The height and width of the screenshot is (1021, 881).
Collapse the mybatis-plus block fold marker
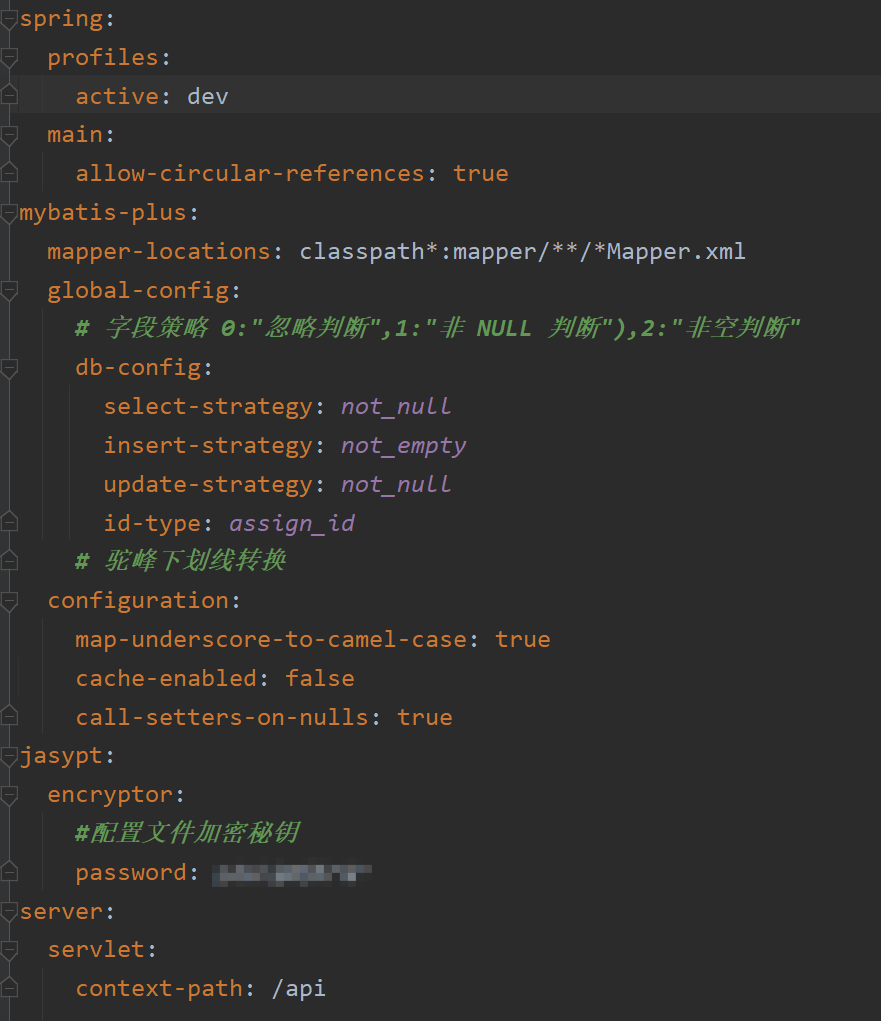click(x=9, y=213)
